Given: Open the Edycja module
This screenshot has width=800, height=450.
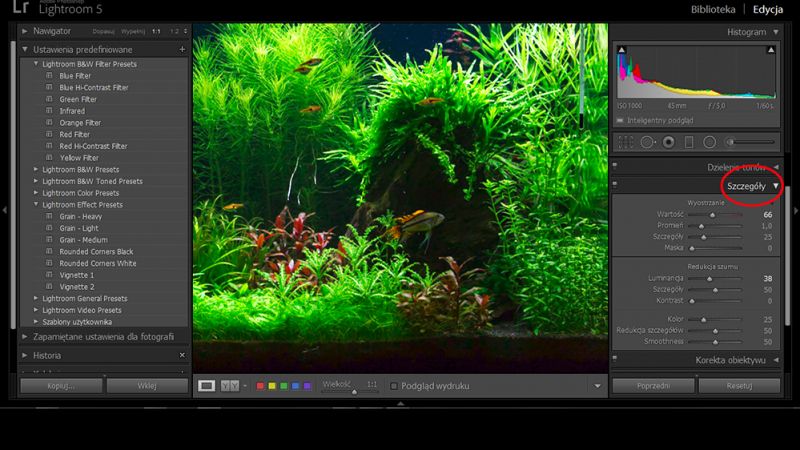Looking at the screenshot, I should click(768, 9).
